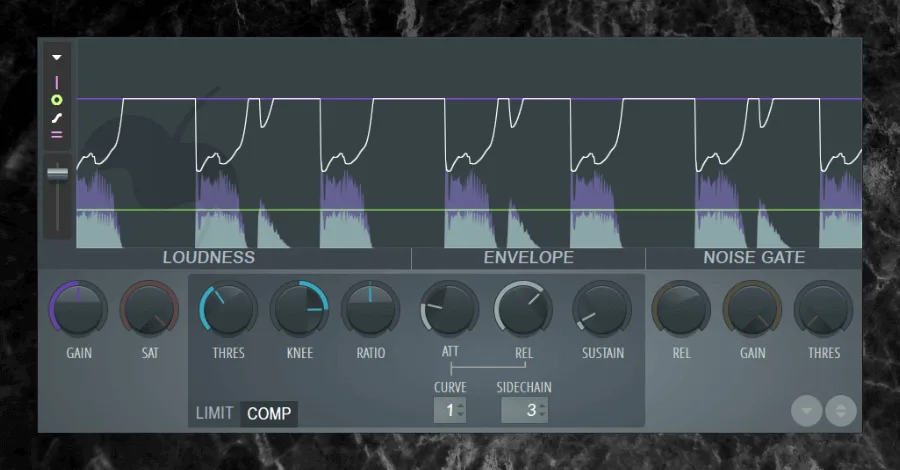Image resolution: width=900 pixels, height=470 pixels.
Task: Click the Loudness GAIN knob
Action: [78, 309]
